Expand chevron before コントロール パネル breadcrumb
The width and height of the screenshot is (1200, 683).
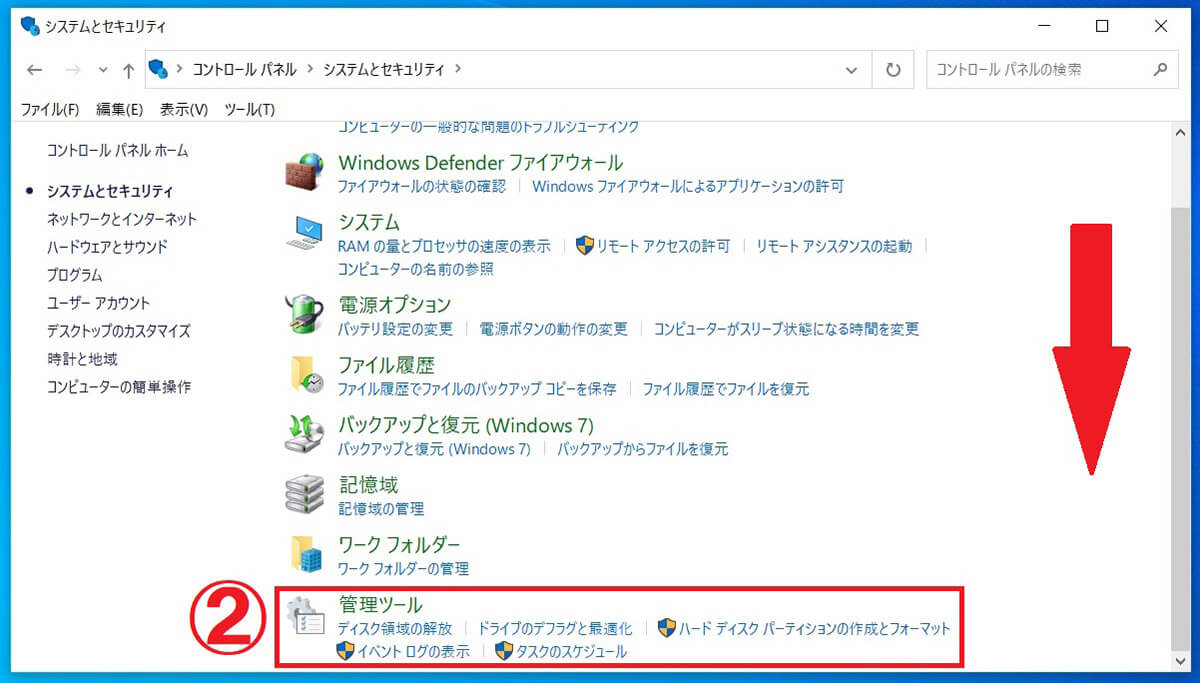point(180,69)
